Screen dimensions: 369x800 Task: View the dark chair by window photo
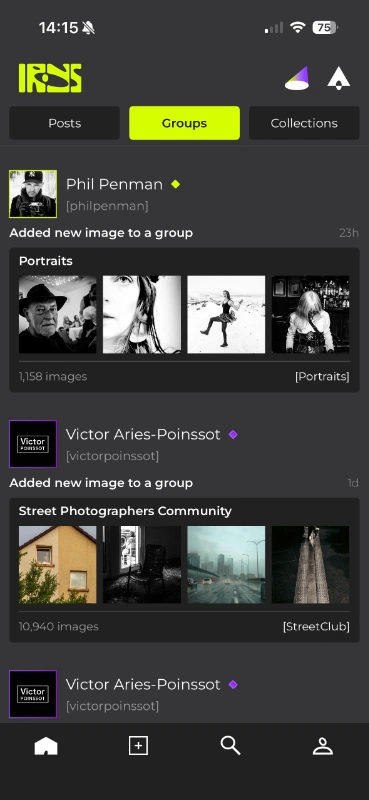point(142,564)
